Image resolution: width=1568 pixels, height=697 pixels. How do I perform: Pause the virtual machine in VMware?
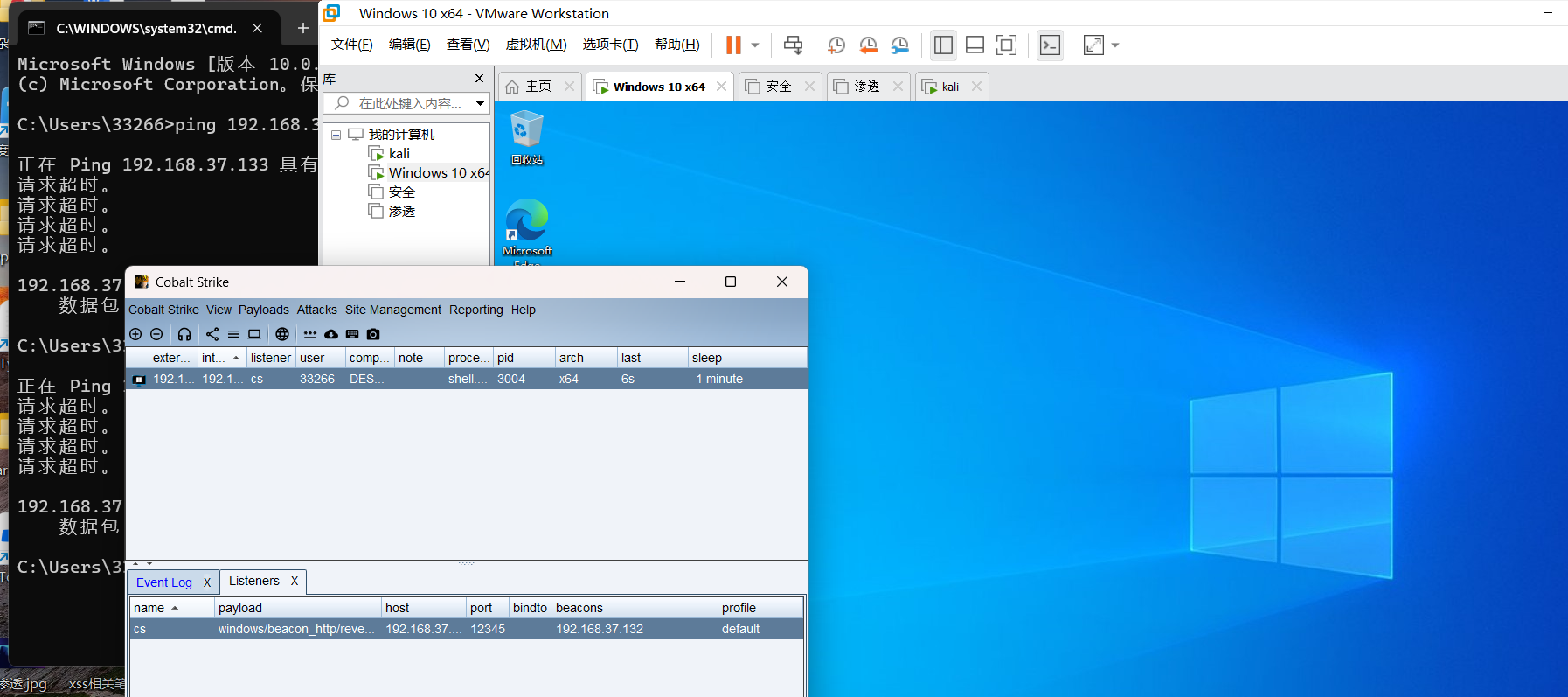click(x=733, y=45)
